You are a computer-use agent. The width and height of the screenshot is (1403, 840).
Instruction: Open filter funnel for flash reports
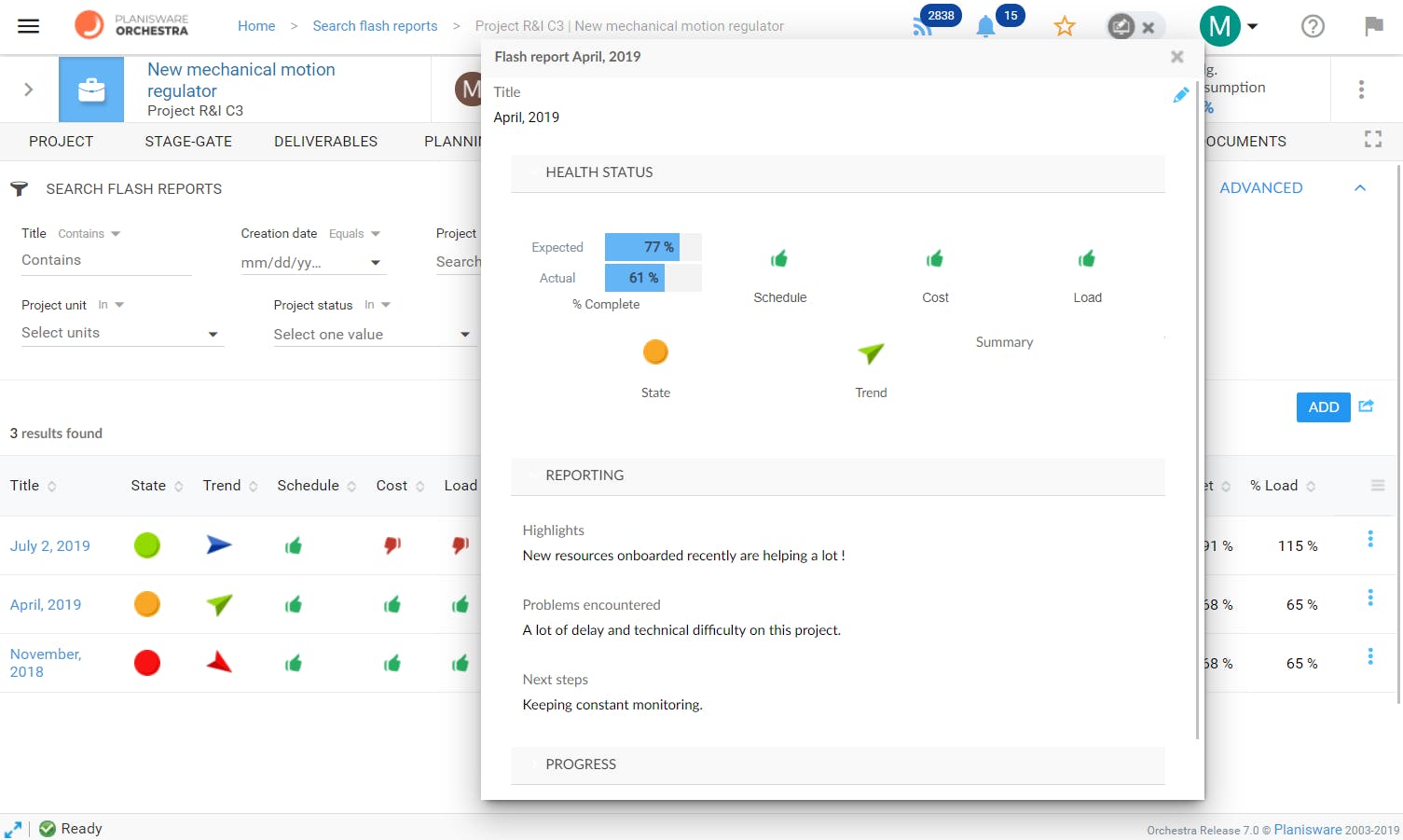[19, 188]
